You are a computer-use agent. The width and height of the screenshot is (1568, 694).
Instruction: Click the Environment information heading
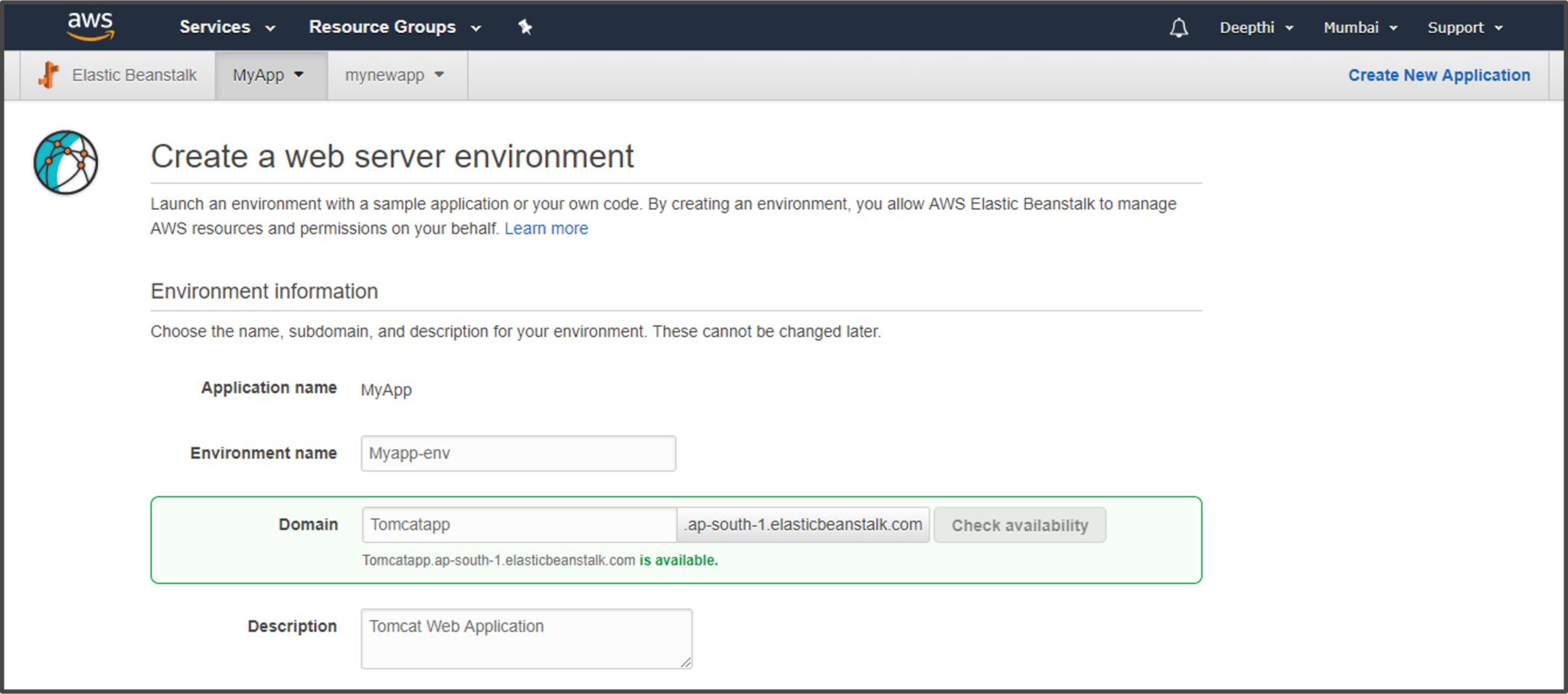(264, 291)
